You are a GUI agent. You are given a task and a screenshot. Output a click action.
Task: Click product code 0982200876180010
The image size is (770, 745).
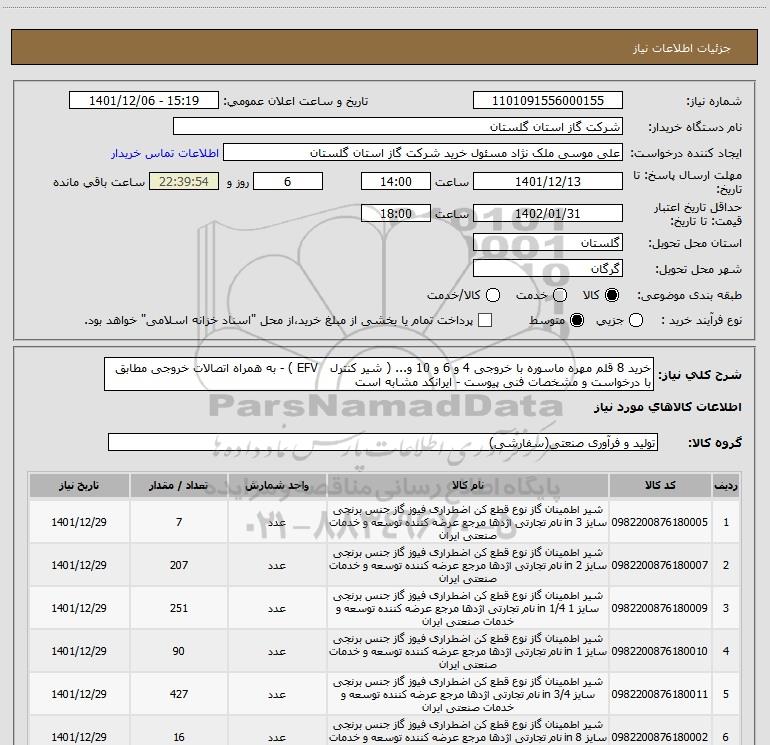pyautogui.click(x=660, y=651)
